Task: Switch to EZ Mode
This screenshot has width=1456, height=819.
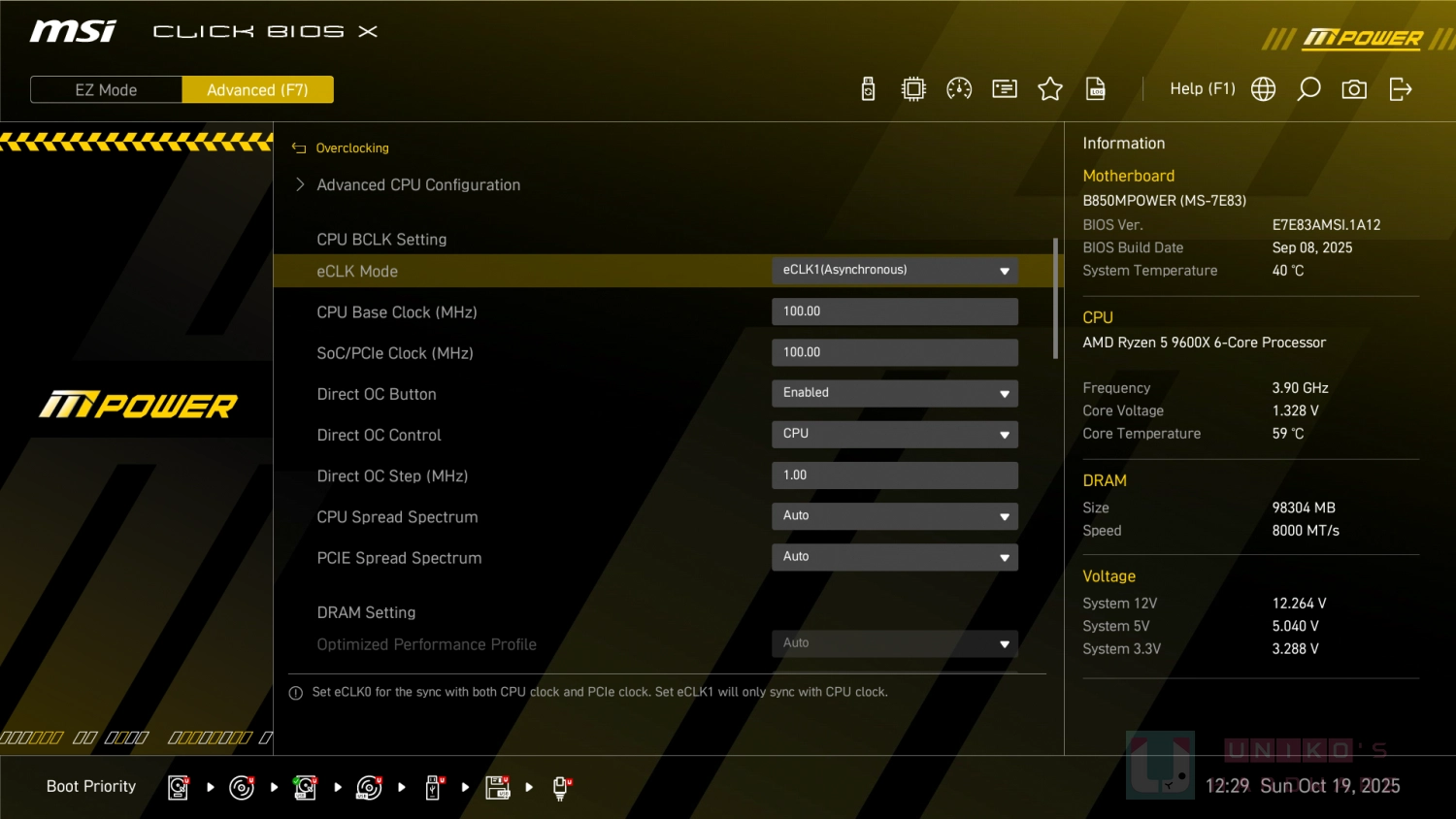Action: pyautogui.click(x=106, y=89)
